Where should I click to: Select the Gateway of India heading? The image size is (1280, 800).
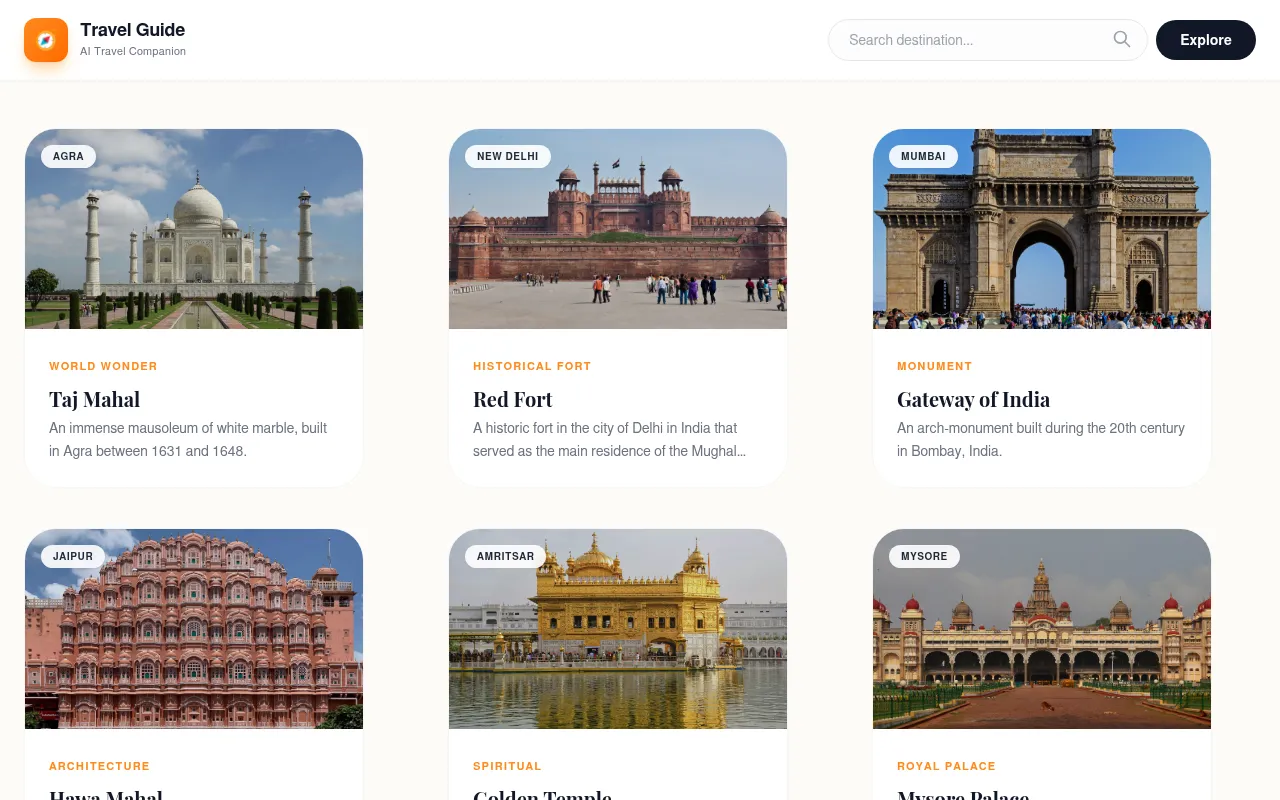pyautogui.click(x=973, y=399)
